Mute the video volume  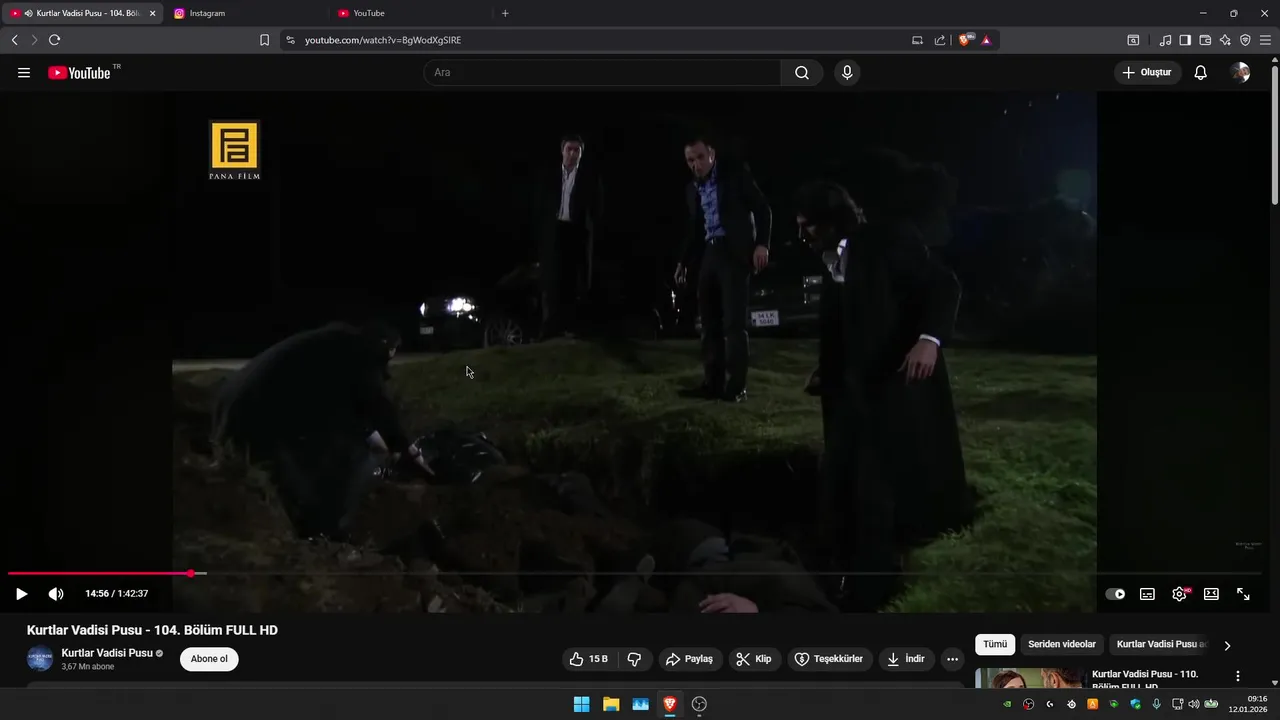pyautogui.click(x=56, y=594)
